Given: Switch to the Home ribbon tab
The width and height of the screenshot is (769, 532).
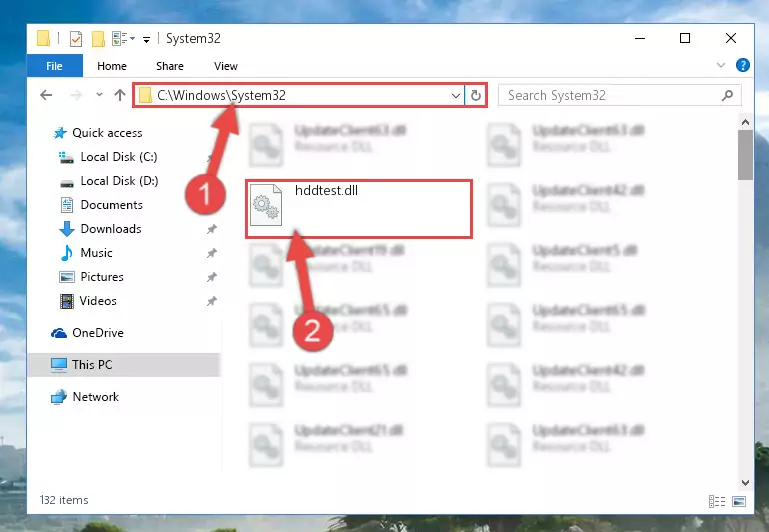Looking at the screenshot, I should pos(112,66).
